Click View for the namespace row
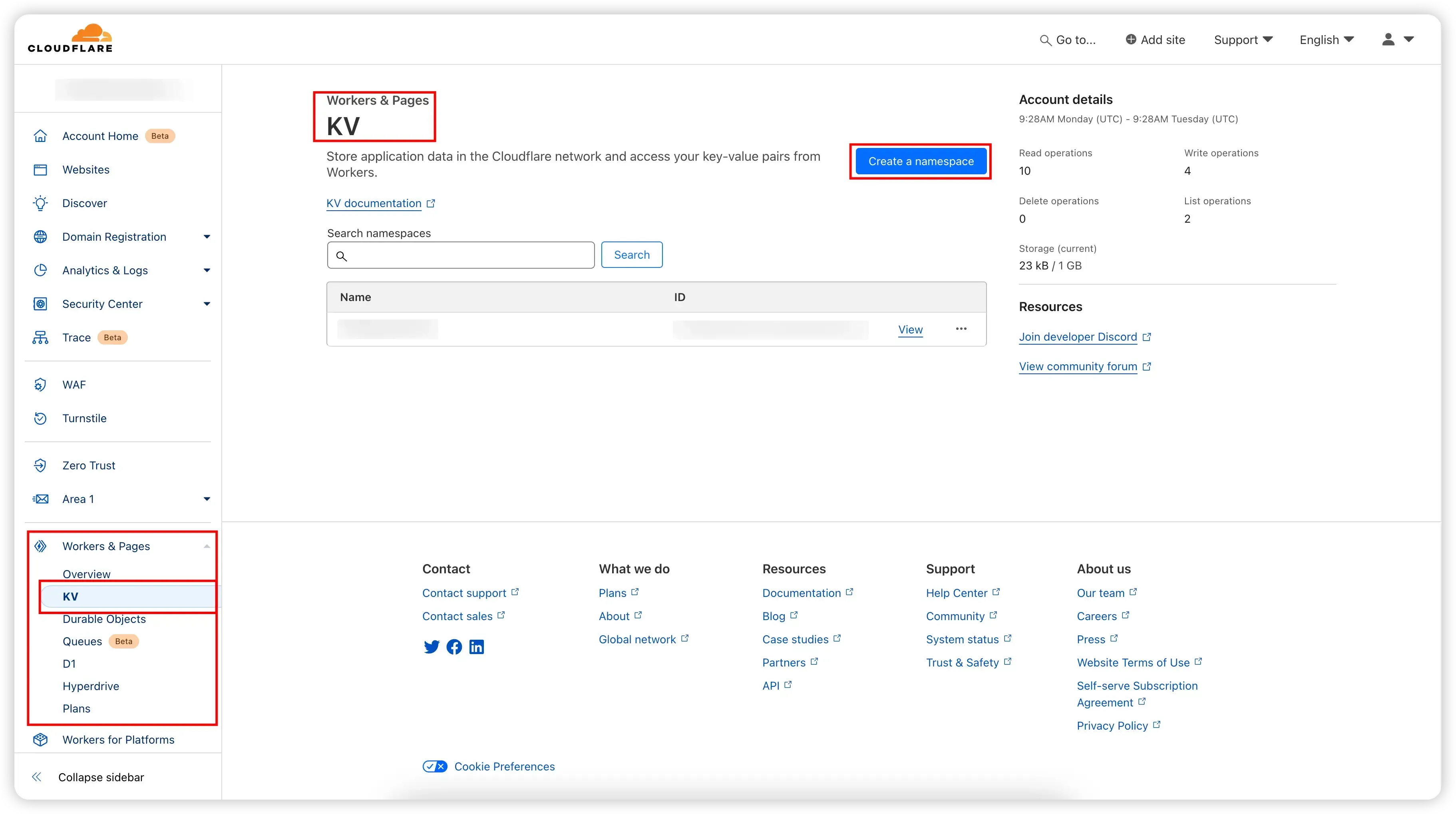The image size is (1456, 814). pyautogui.click(x=910, y=329)
